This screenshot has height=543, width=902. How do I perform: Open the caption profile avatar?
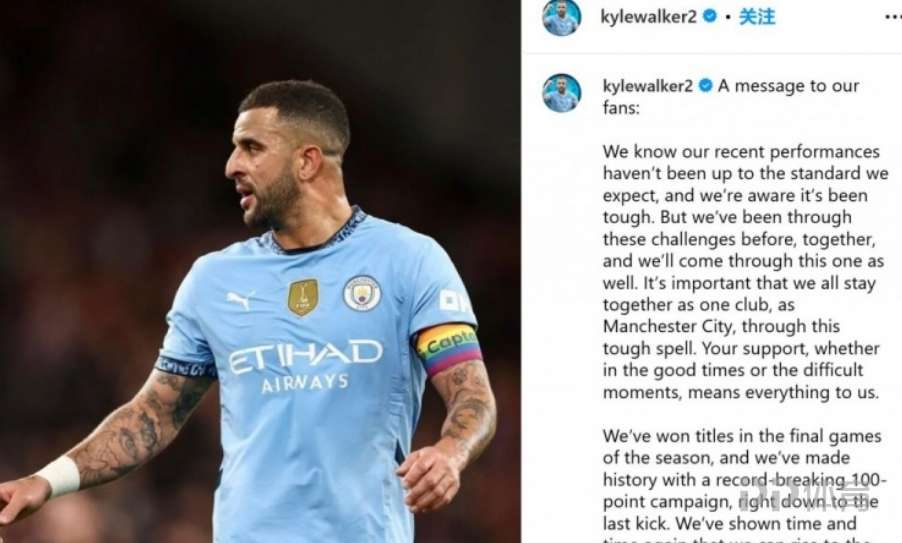561,93
